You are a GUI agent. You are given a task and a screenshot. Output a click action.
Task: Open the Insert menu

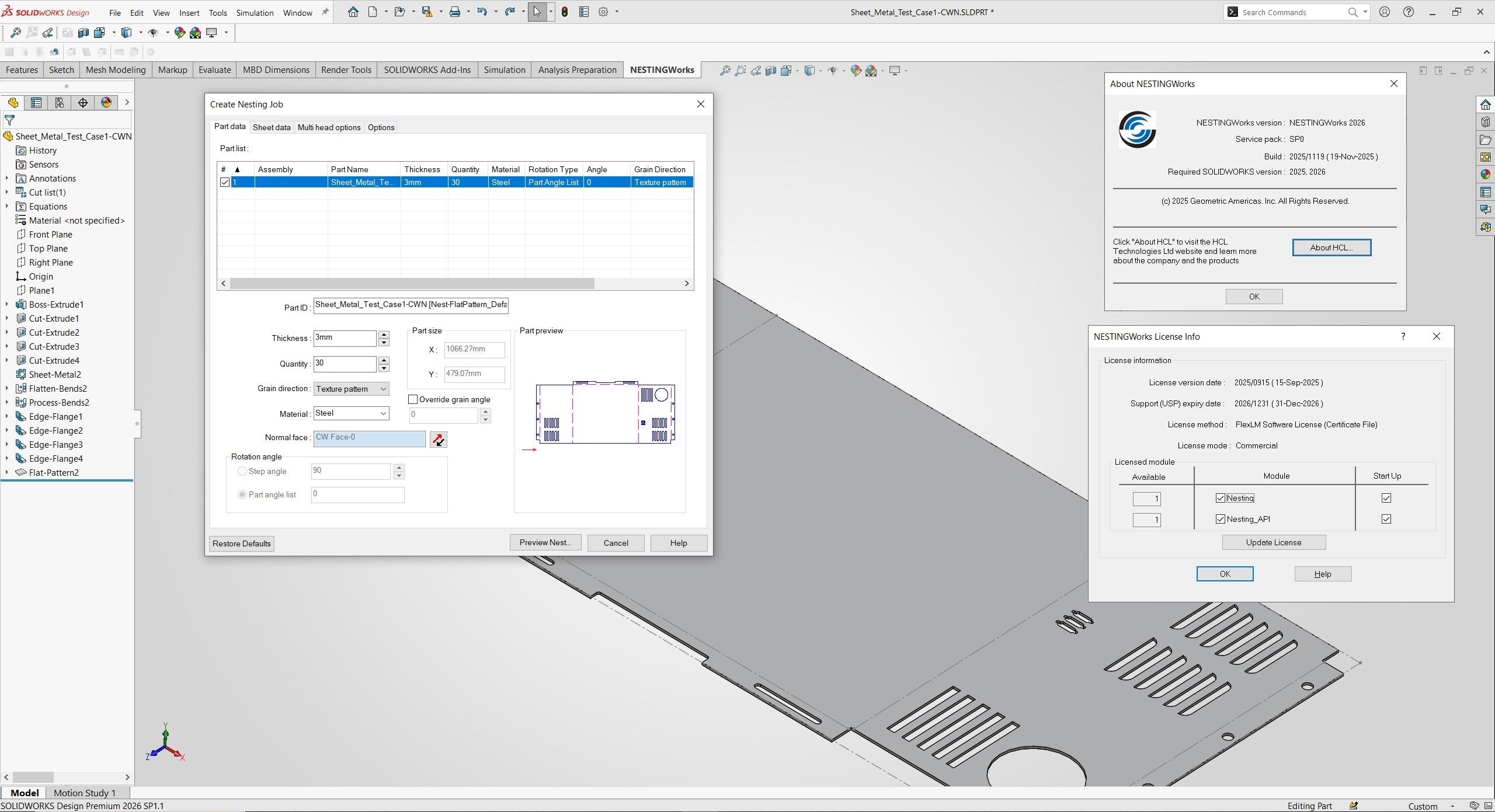189,13
